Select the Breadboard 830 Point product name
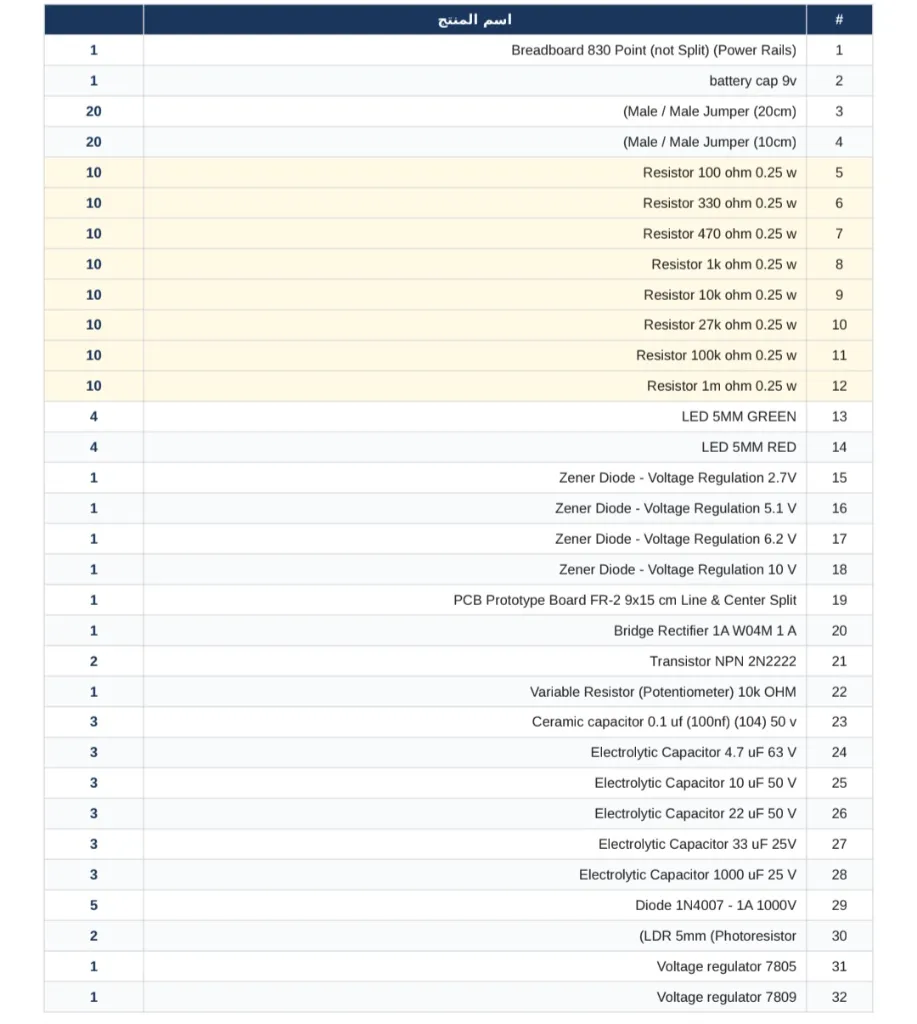The image size is (917, 1024). [x=653, y=50]
